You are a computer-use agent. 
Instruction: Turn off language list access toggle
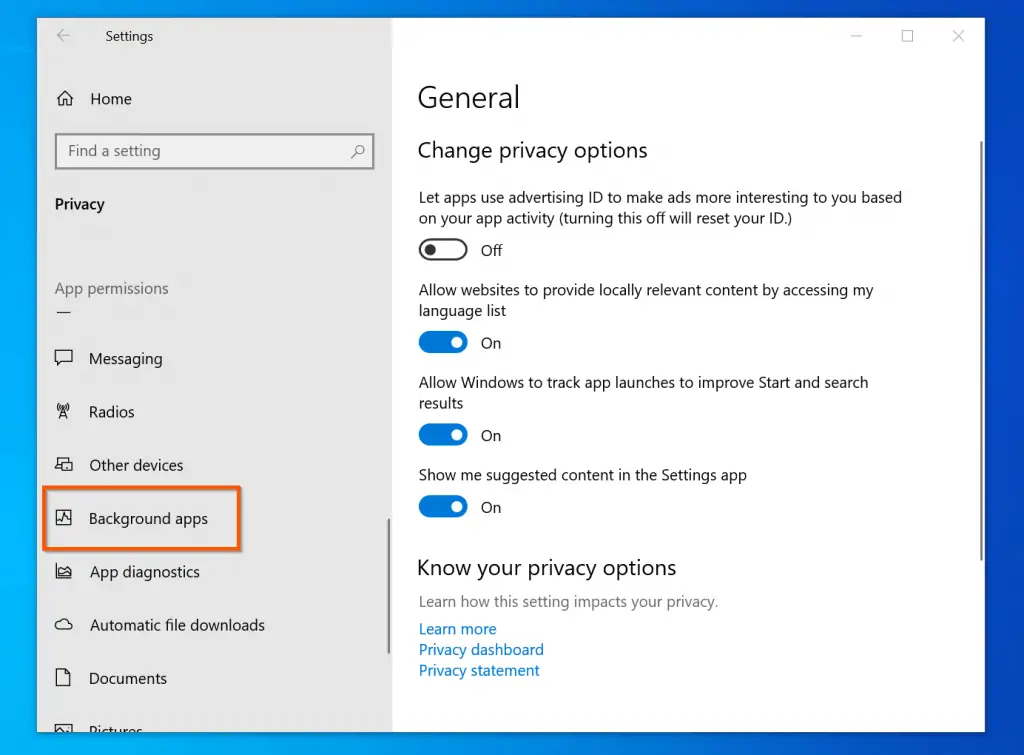point(443,343)
